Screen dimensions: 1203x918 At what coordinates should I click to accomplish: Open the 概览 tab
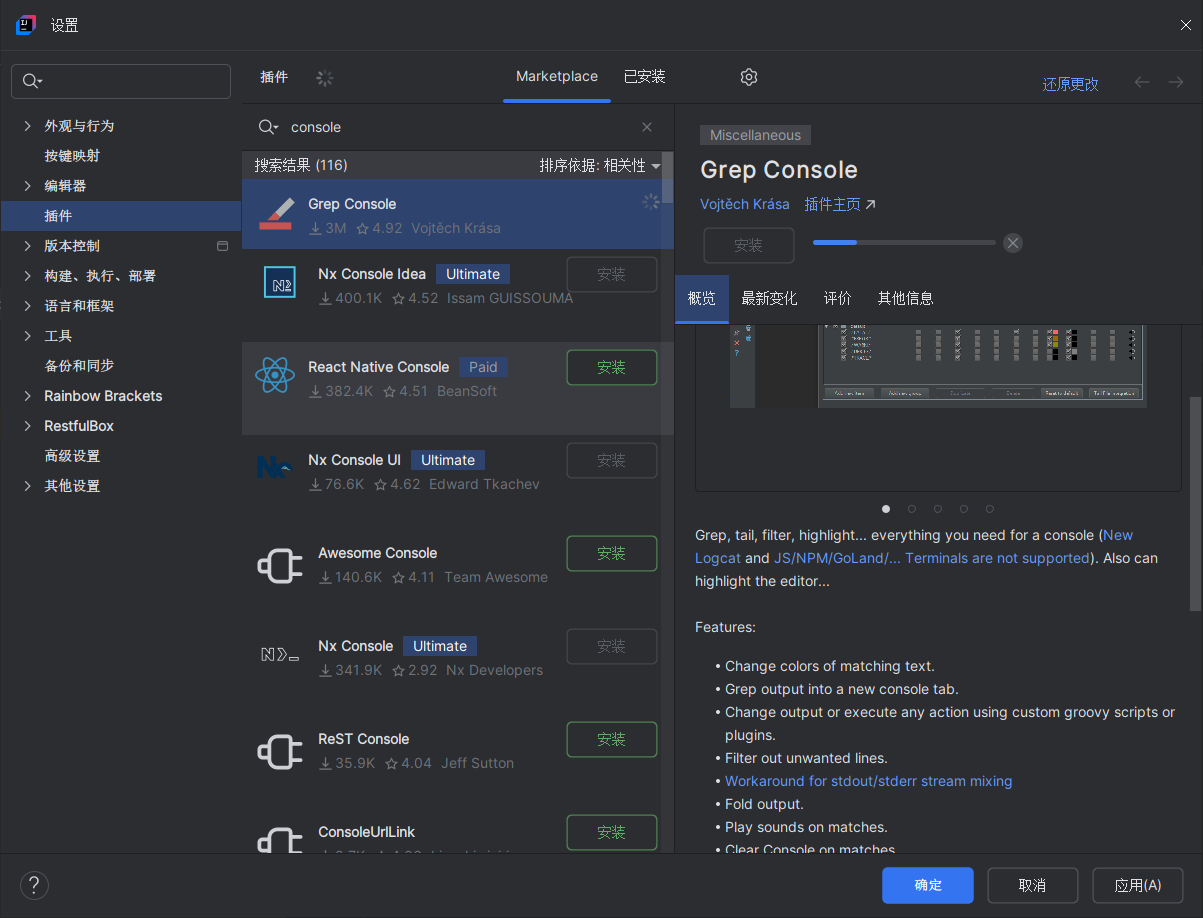(702, 298)
